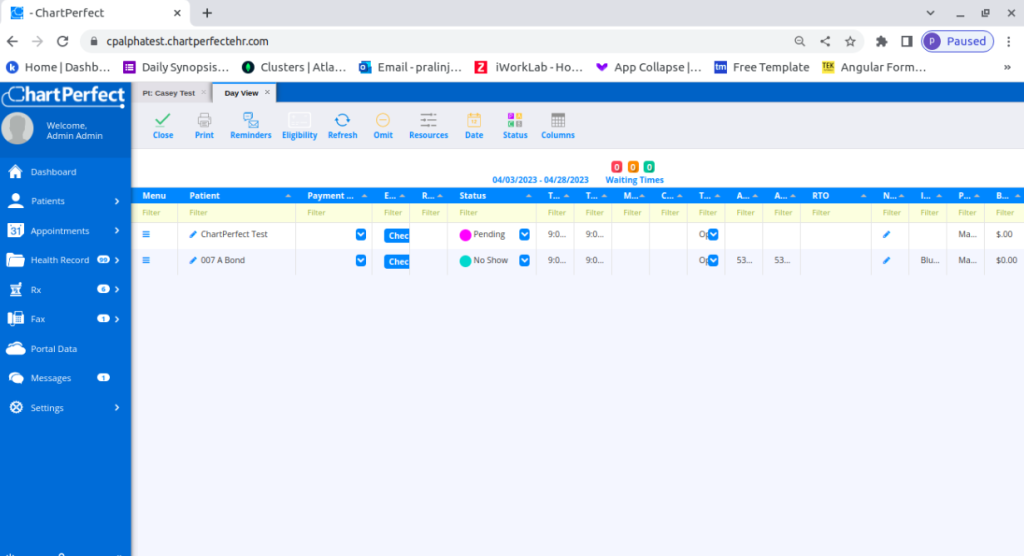Click the Check button for 007 A Bond
Viewport: 1024px width, 556px height.
click(x=396, y=261)
